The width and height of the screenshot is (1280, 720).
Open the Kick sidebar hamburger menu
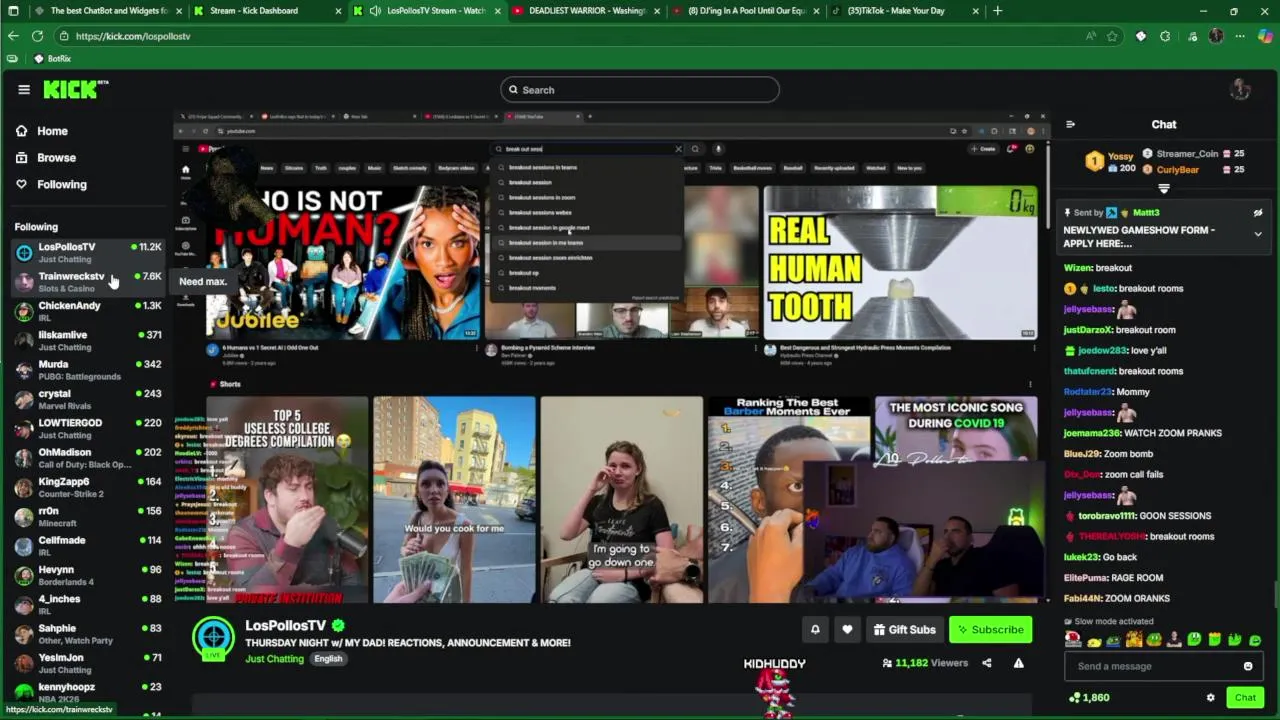pos(24,90)
